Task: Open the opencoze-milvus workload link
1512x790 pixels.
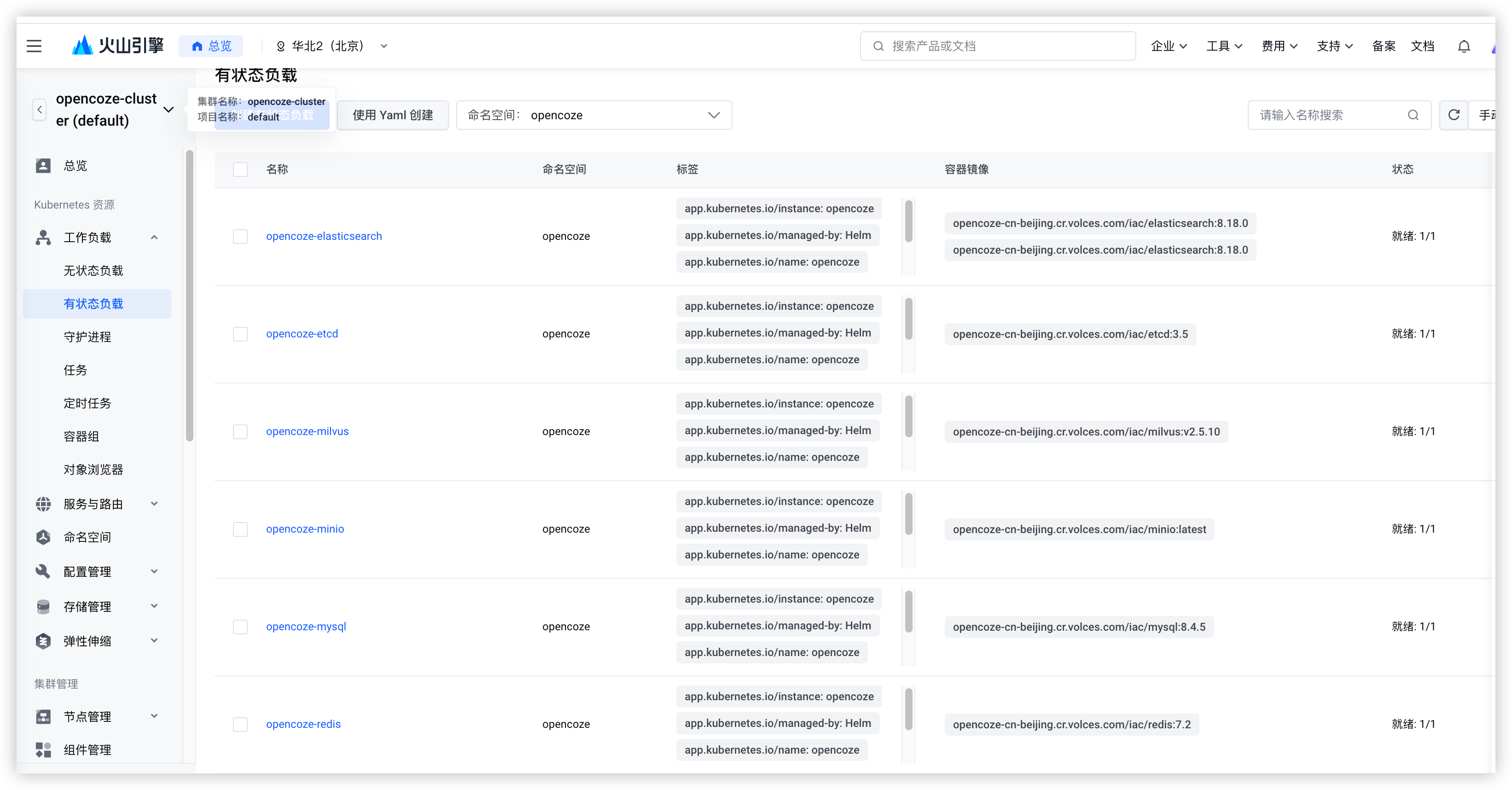Action: (307, 431)
